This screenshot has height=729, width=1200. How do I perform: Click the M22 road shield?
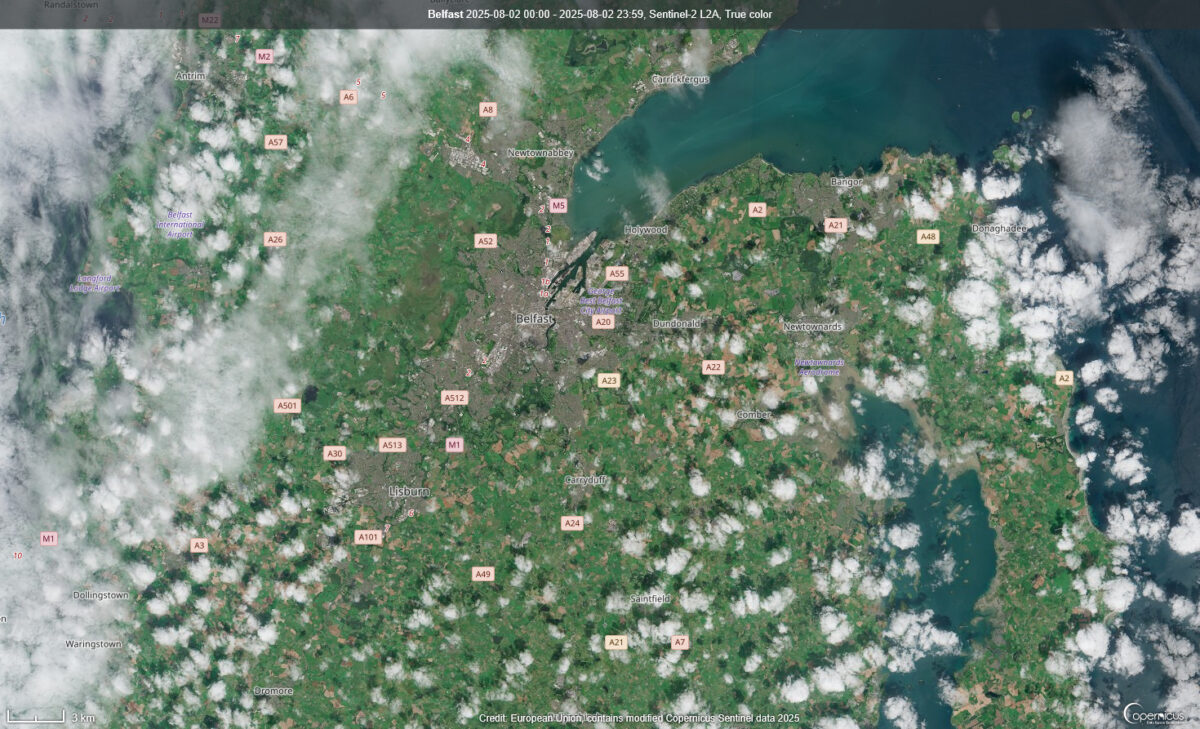(209, 20)
